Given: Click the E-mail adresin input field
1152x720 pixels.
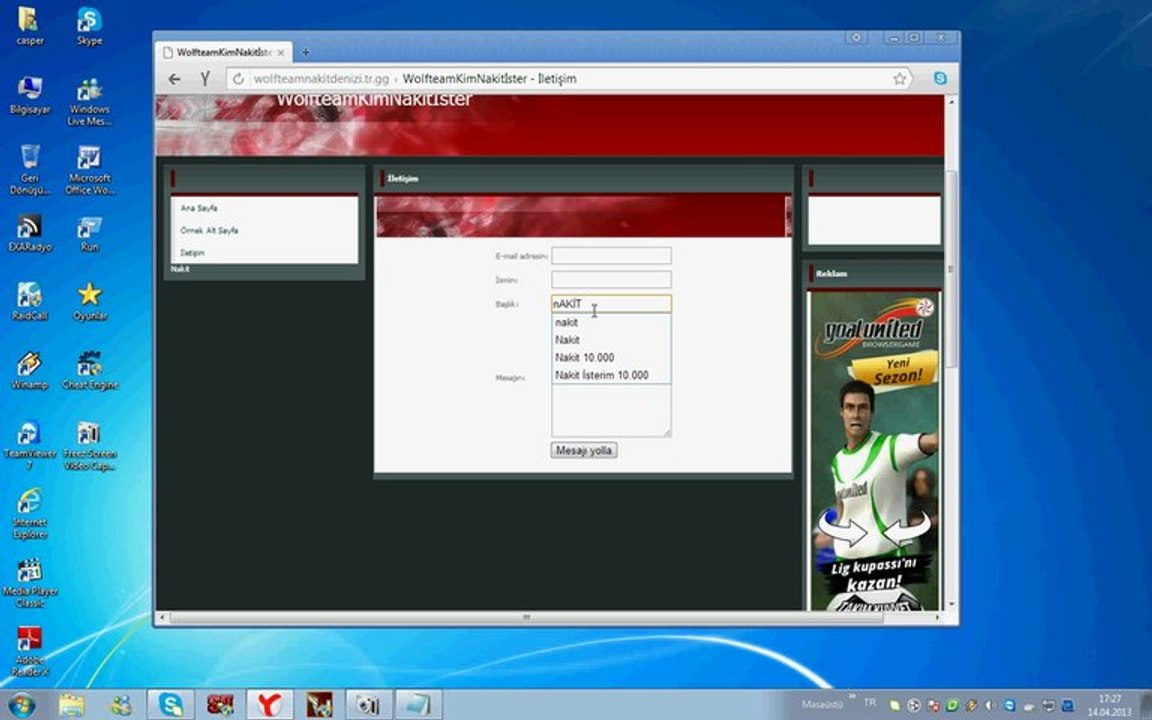Looking at the screenshot, I should (x=611, y=256).
